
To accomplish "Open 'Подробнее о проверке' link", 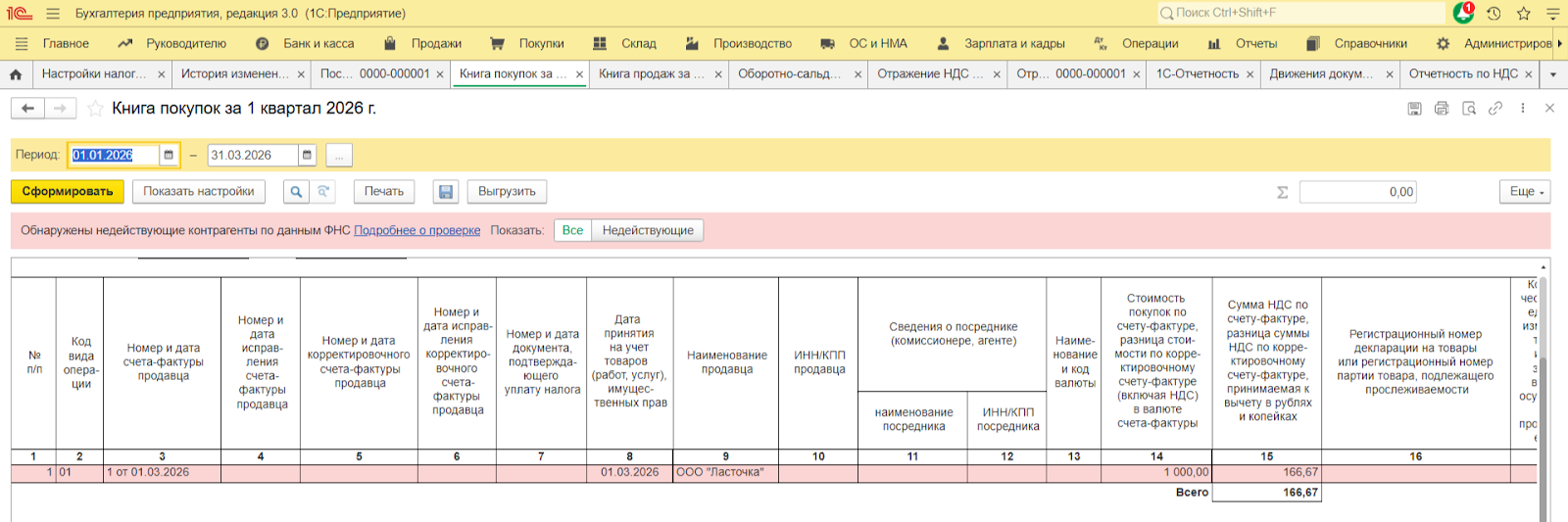I will [416, 230].
